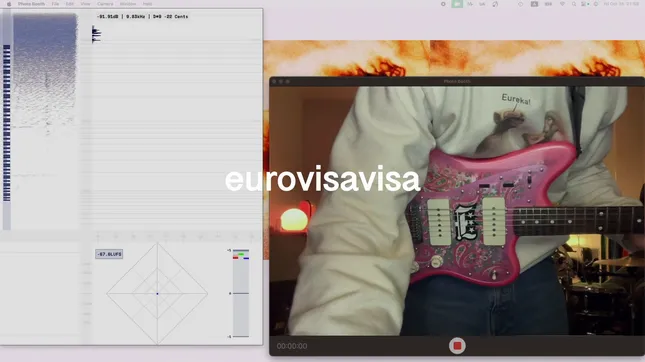Open the Edit menu
This screenshot has height=362, width=645.
[x=70, y=4]
